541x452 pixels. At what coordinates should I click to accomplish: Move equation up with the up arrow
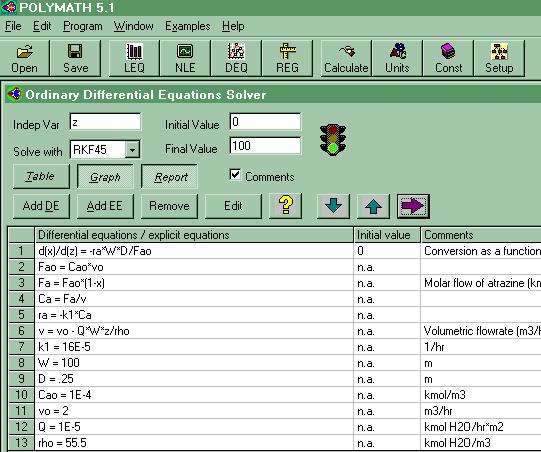[373, 206]
